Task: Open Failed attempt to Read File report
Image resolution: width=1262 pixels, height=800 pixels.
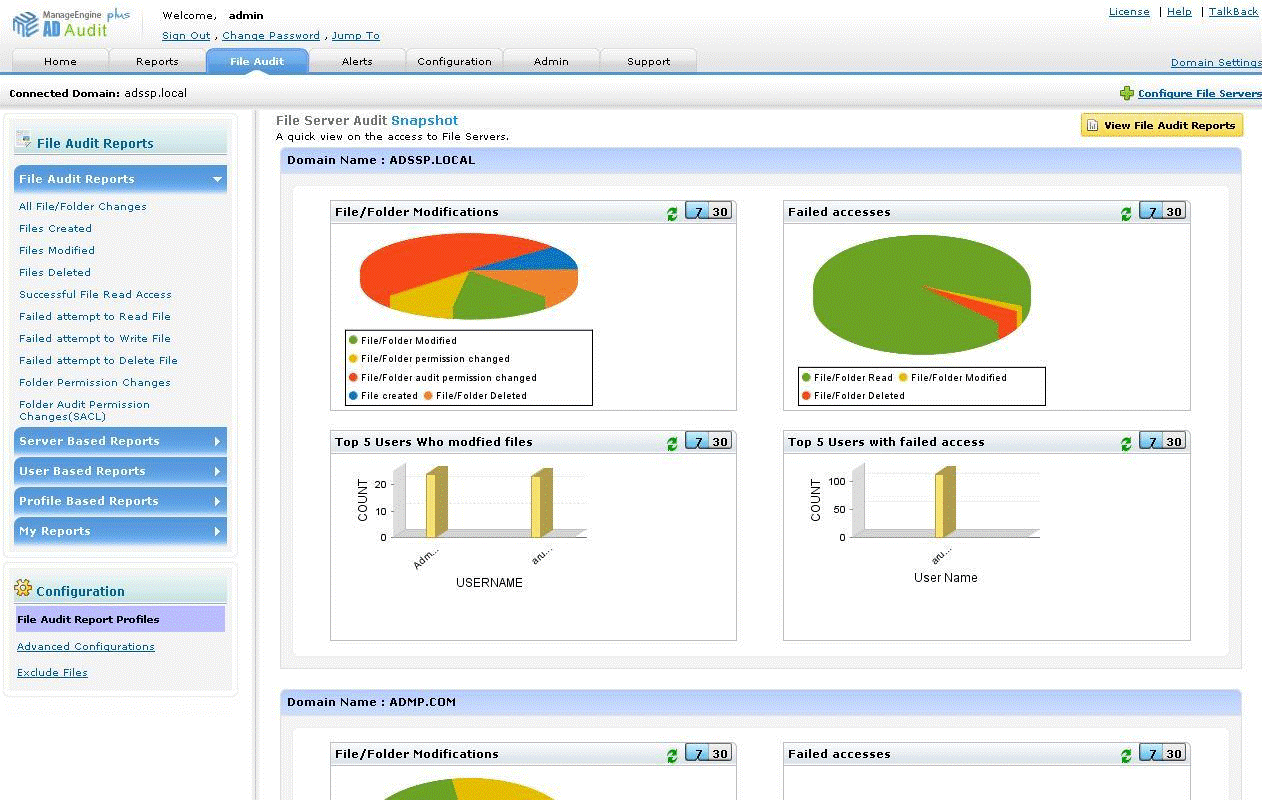Action: click(x=95, y=317)
